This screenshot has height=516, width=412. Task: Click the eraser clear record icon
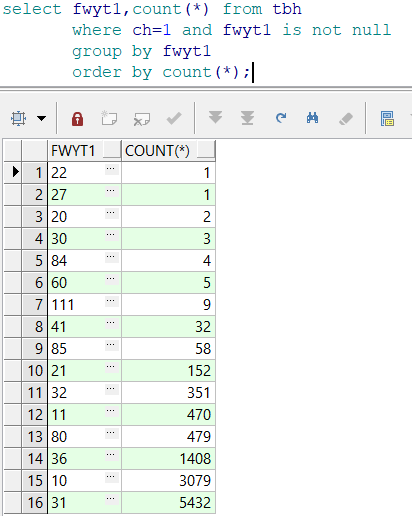click(346, 119)
